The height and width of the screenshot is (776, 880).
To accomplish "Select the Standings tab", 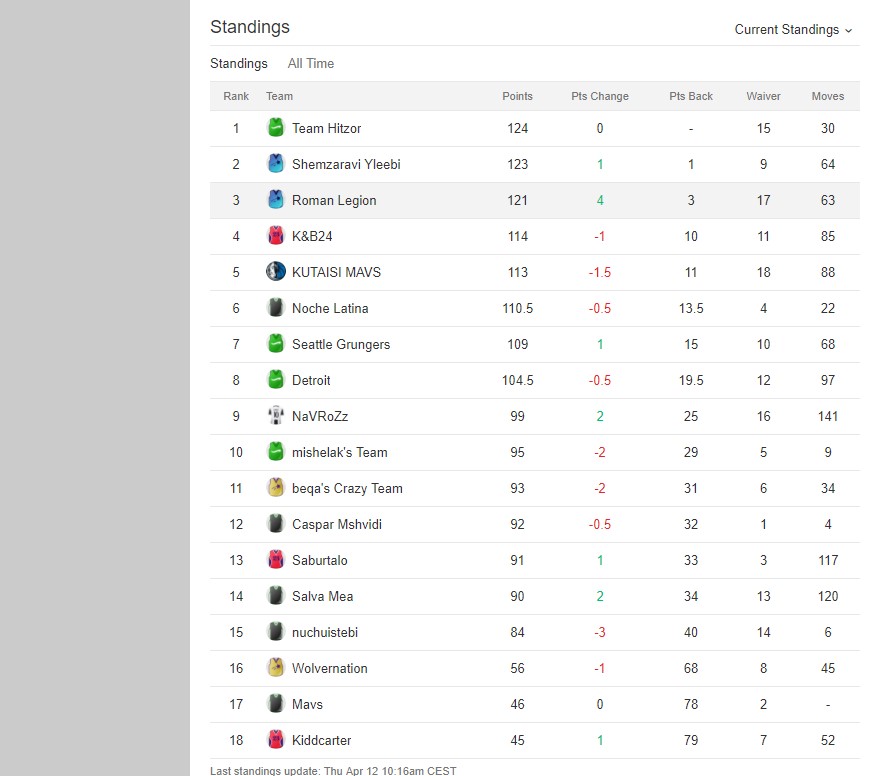I will (239, 64).
